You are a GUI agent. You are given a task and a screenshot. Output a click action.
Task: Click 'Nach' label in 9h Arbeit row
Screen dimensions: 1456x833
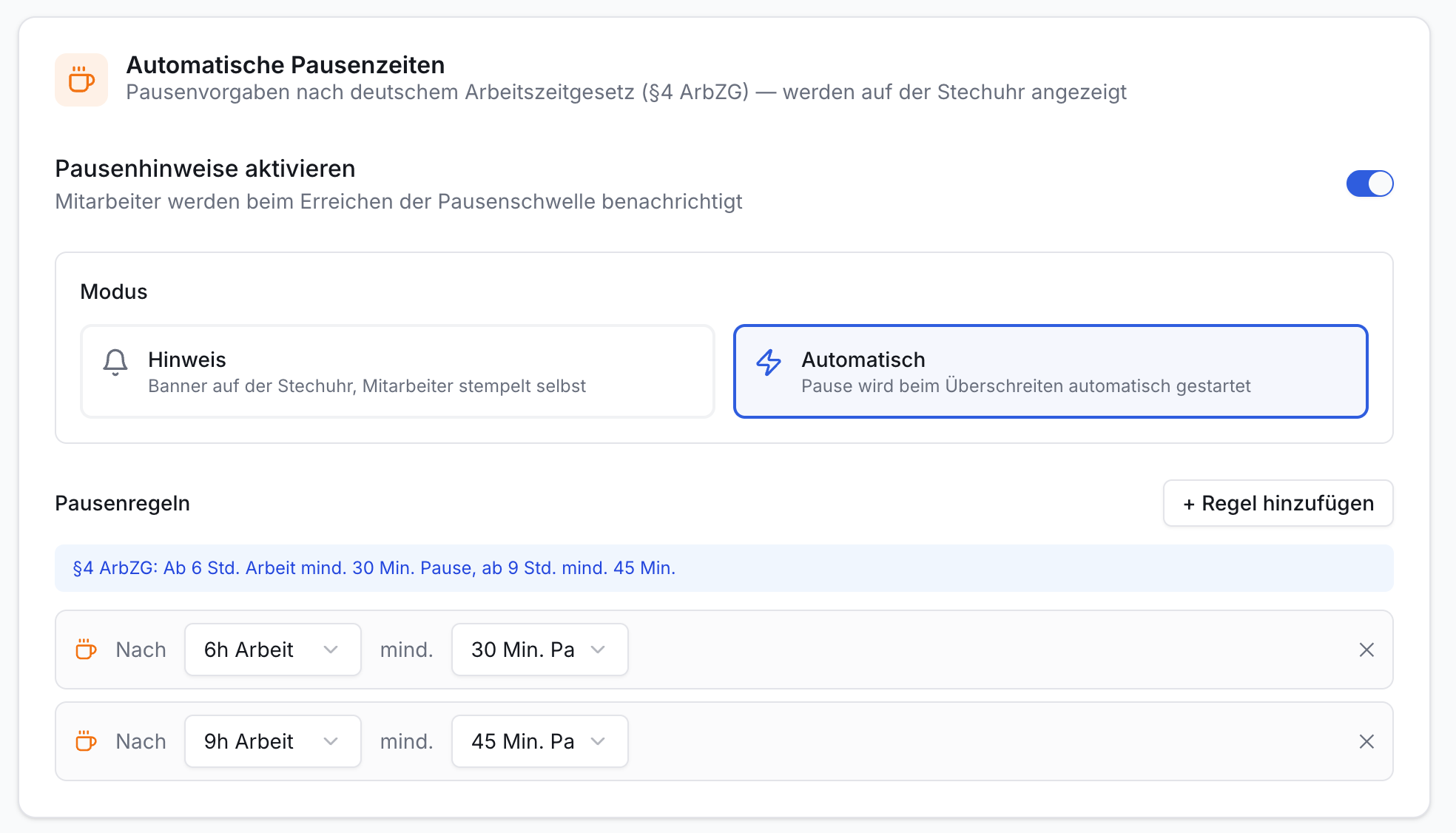pyautogui.click(x=141, y=741)
